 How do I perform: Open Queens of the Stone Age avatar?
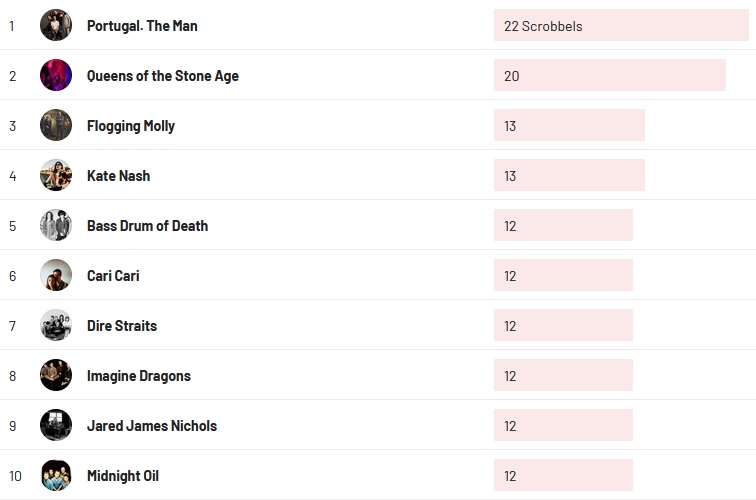(x=56, y=75)
